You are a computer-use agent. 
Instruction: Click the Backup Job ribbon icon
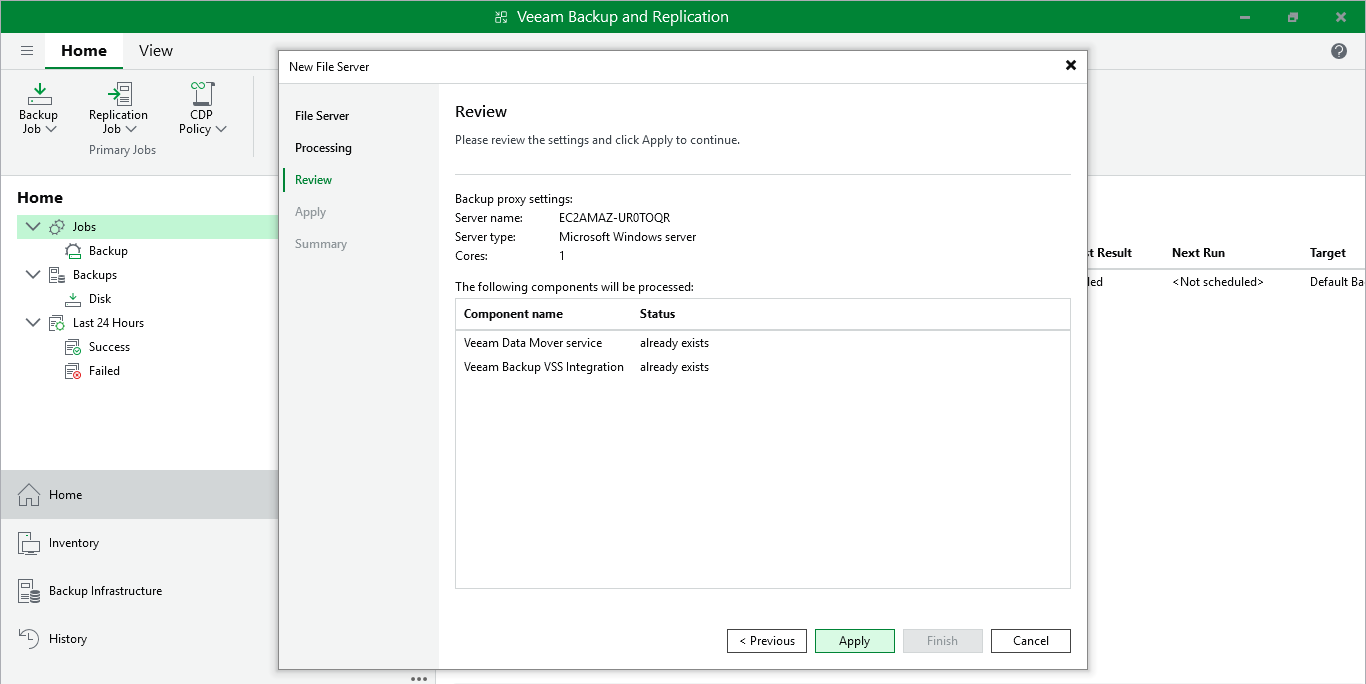tap(39, 94)
